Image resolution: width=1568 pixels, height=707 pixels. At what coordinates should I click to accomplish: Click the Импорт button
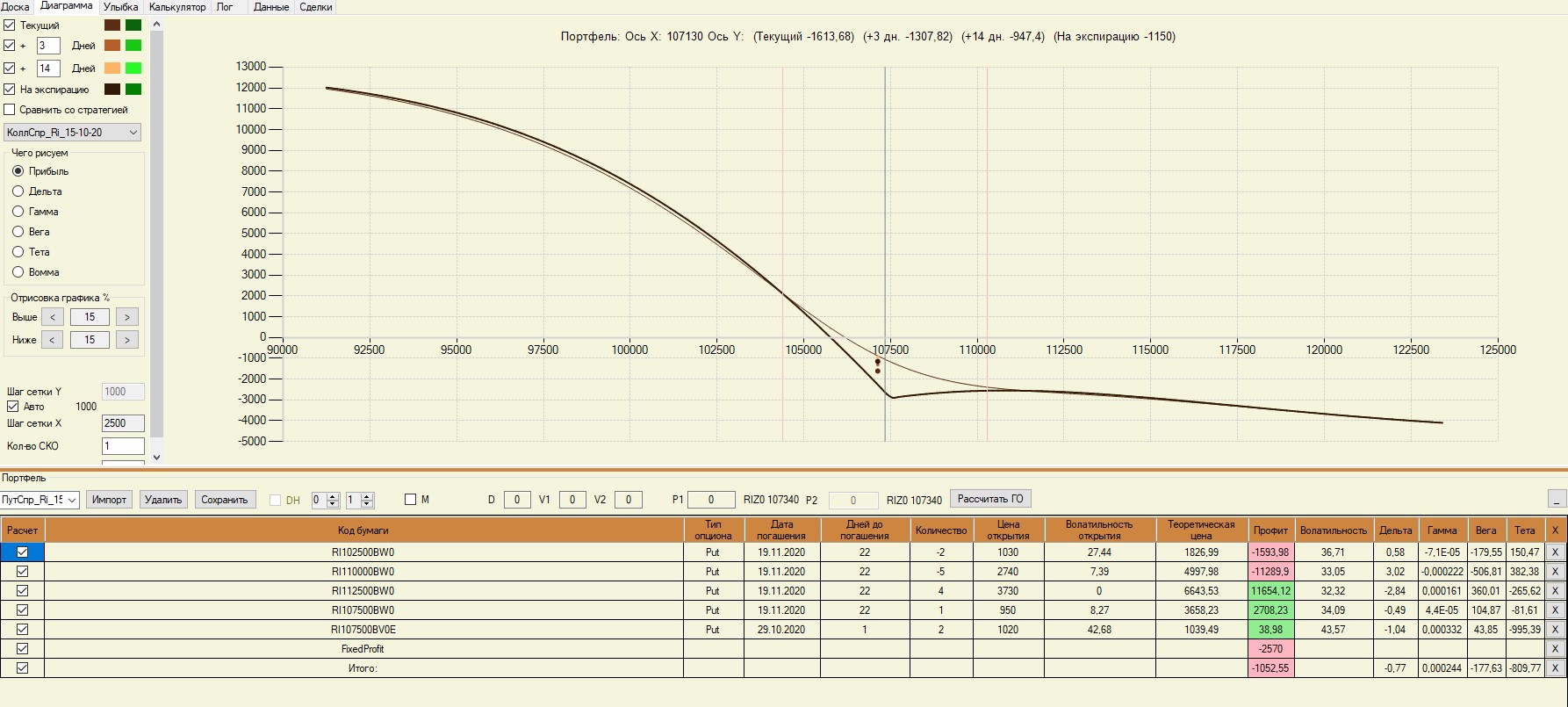tap(109, 500)
